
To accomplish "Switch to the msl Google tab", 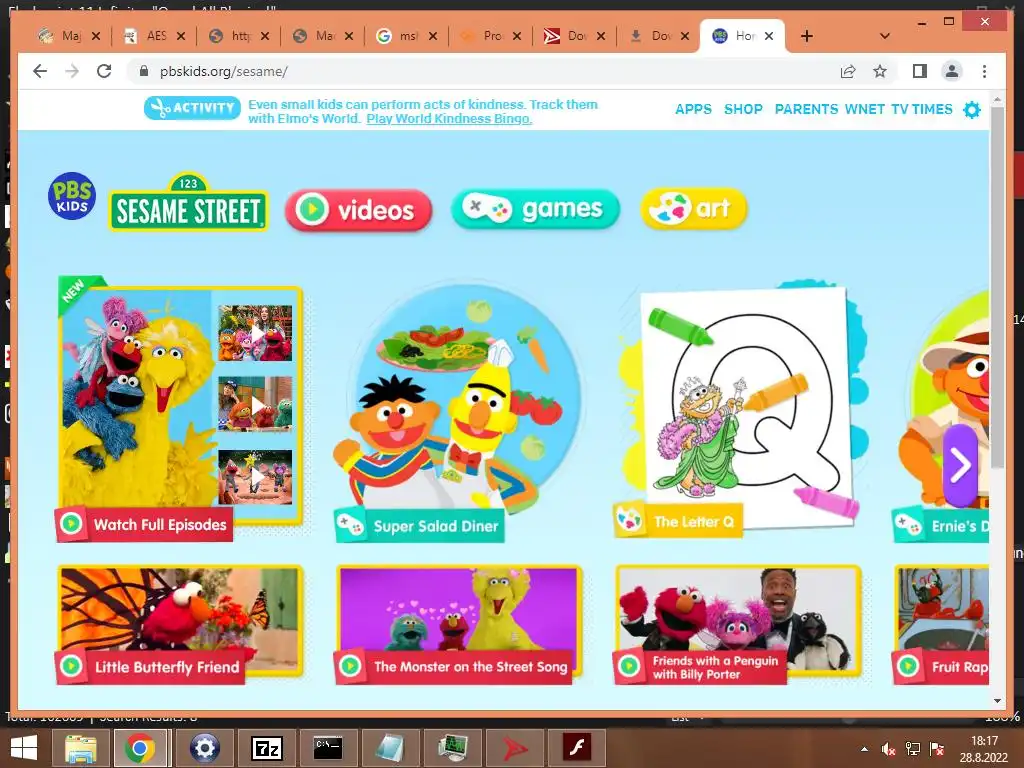I will click(x=406, y=36).
